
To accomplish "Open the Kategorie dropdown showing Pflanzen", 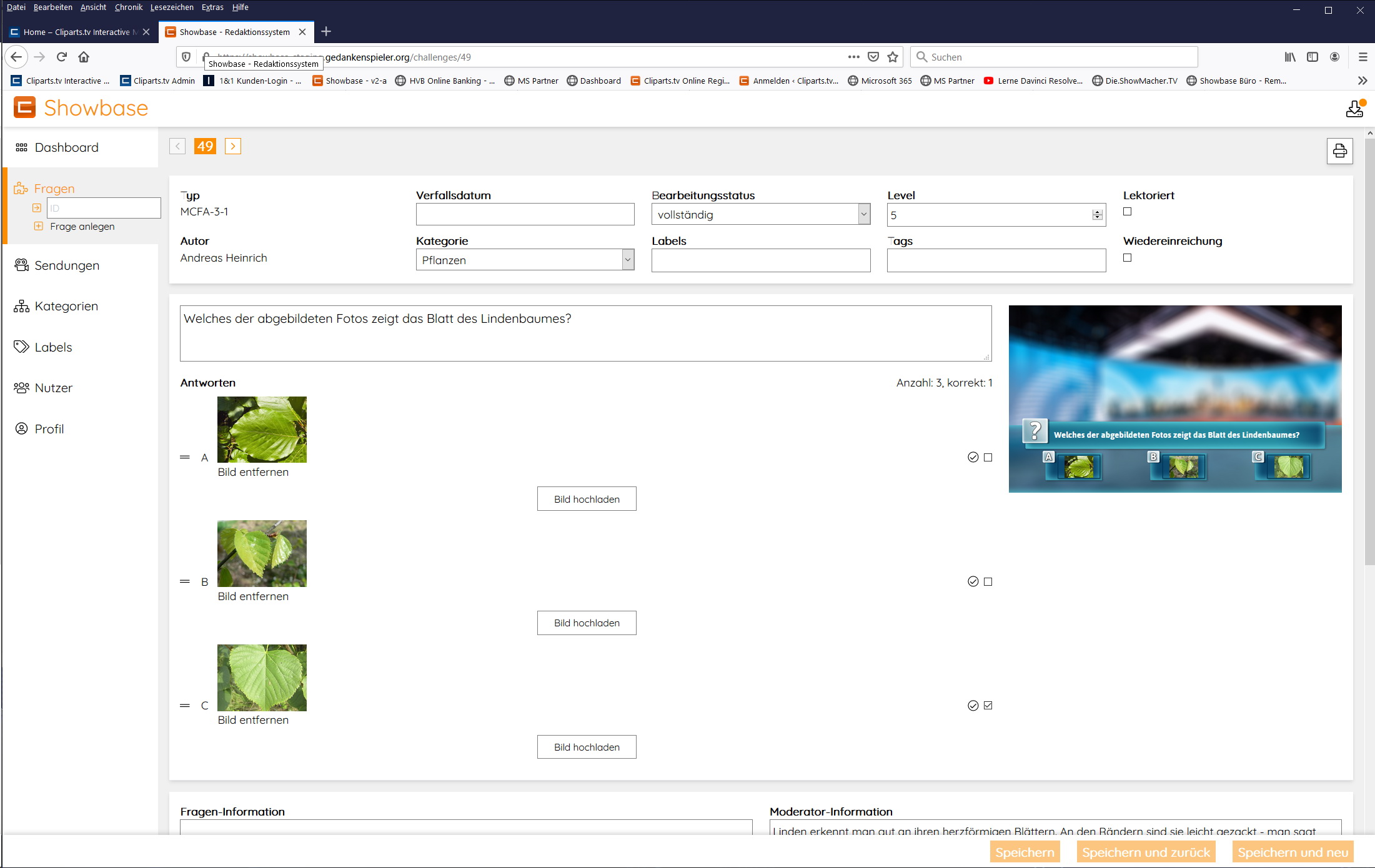I will 627,260.
